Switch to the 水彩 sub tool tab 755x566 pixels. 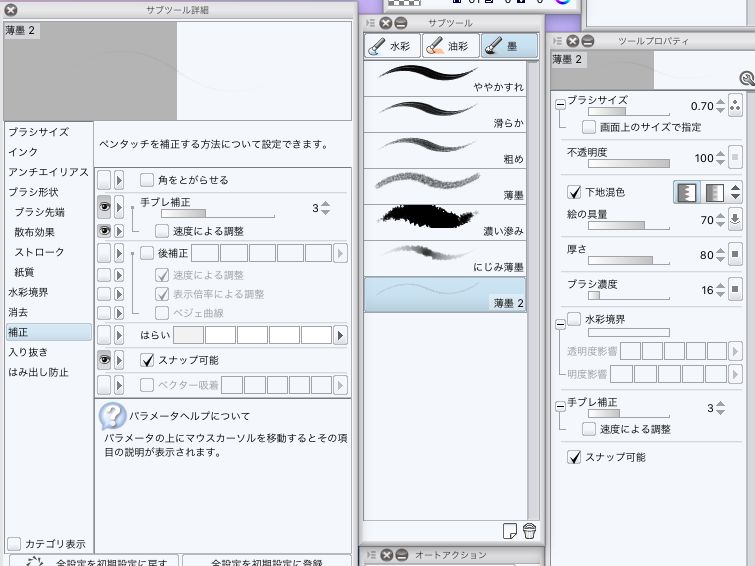[x=391, y=46]
